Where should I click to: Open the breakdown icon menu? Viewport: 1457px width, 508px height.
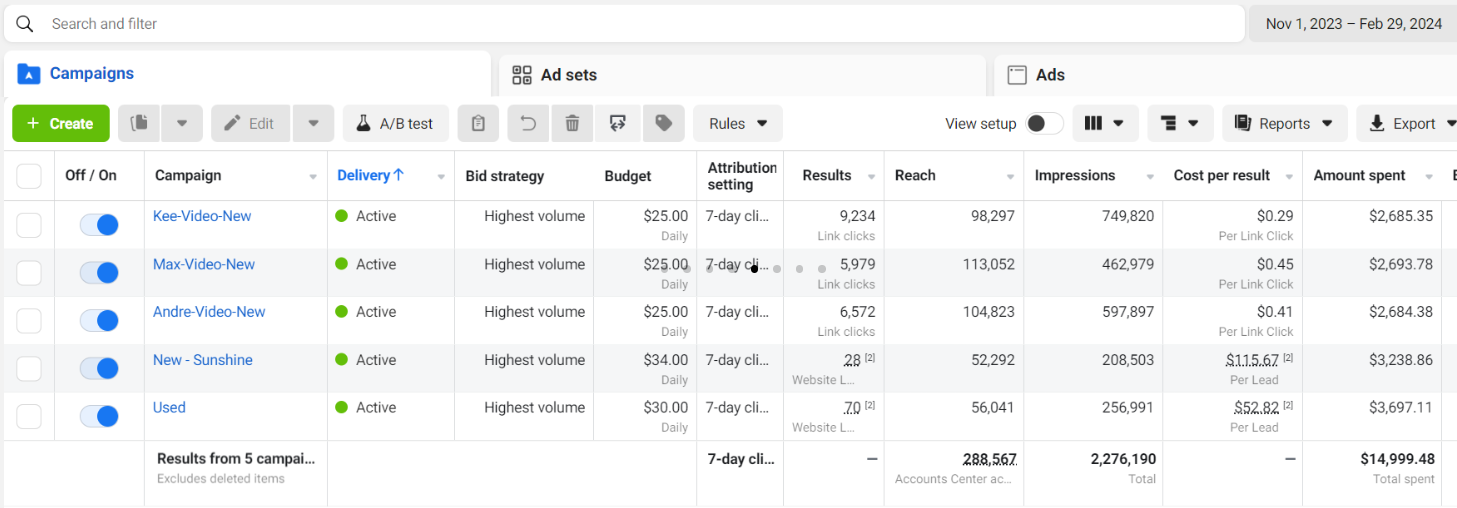click(1179, 123)
